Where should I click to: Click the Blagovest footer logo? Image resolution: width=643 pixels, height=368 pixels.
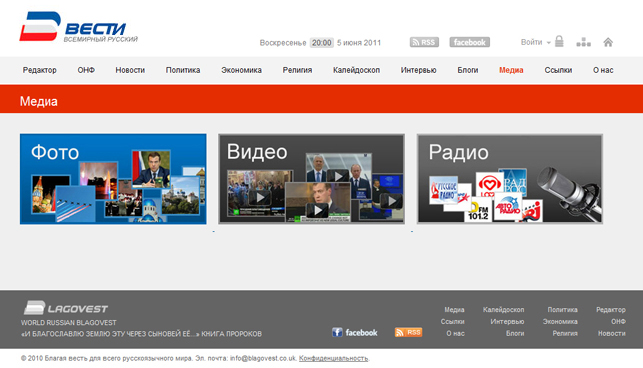coord(66,308)
